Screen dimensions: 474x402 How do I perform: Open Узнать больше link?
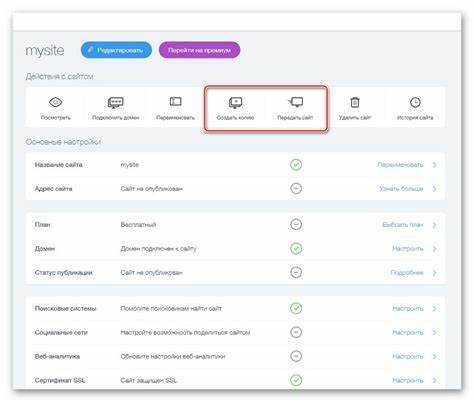pos(401,189)
